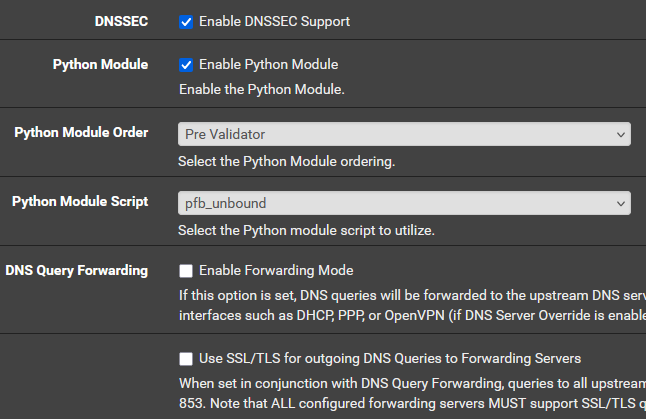Viewport: 646px width, 419px height.
Task: Toggle the Enable DNSSEC Support checkbox
Action: pyautogui.click(x=185, y=21)
